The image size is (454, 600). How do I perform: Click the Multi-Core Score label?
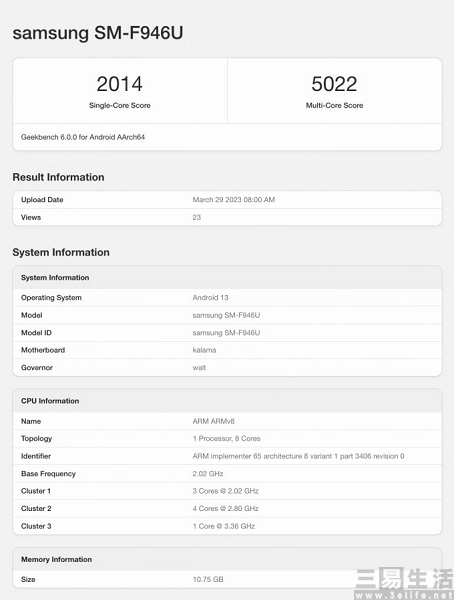[x=334, y=105]
